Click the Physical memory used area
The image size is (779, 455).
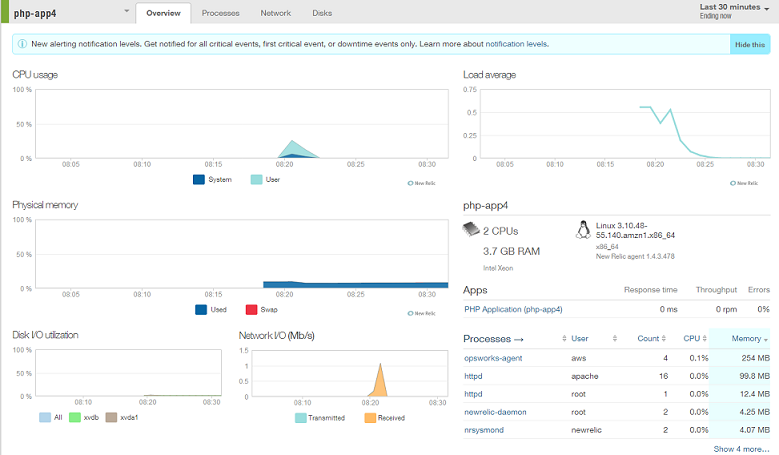click(x=355, y=285)
